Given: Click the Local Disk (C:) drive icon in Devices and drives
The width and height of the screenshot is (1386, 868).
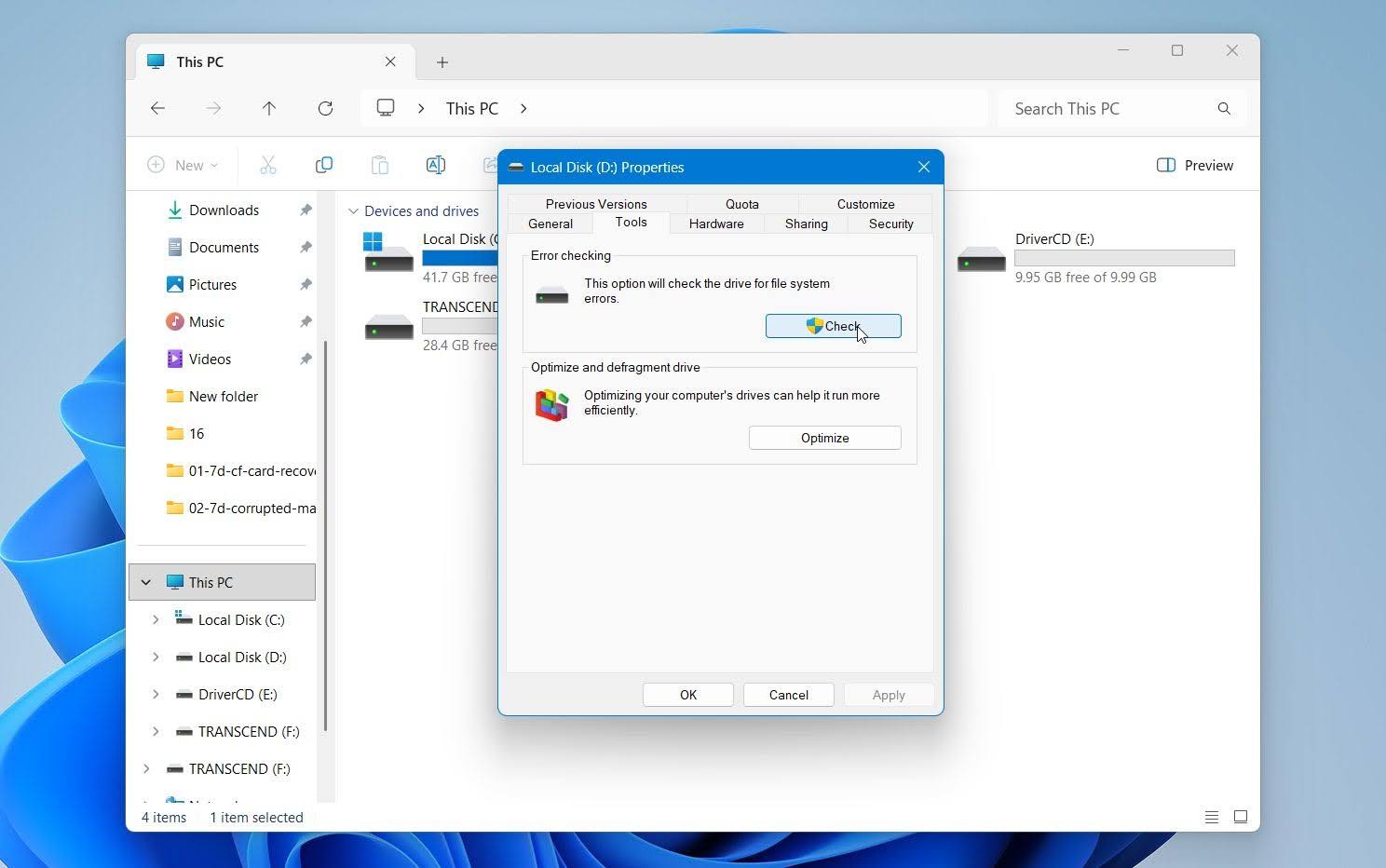Looking at the screenshot, I should point(387,251).
